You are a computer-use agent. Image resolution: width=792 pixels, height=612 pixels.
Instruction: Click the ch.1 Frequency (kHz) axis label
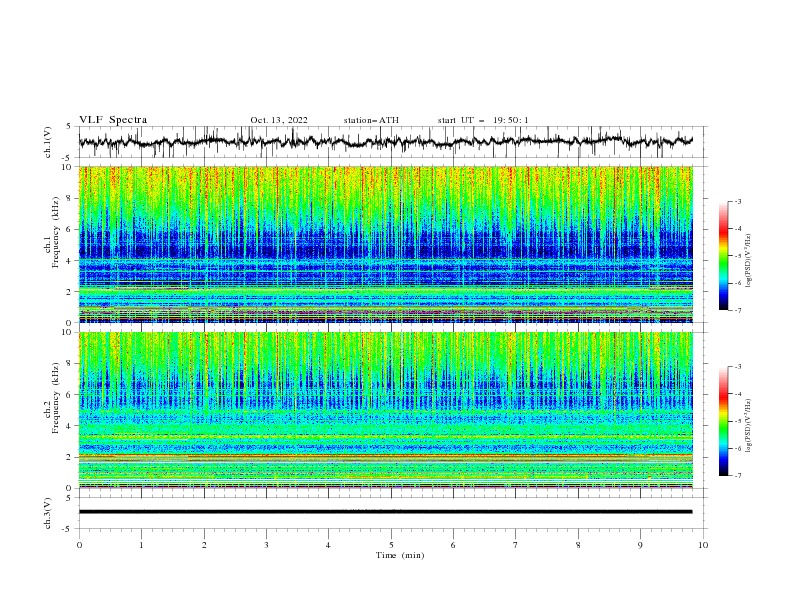click(52, 230)
